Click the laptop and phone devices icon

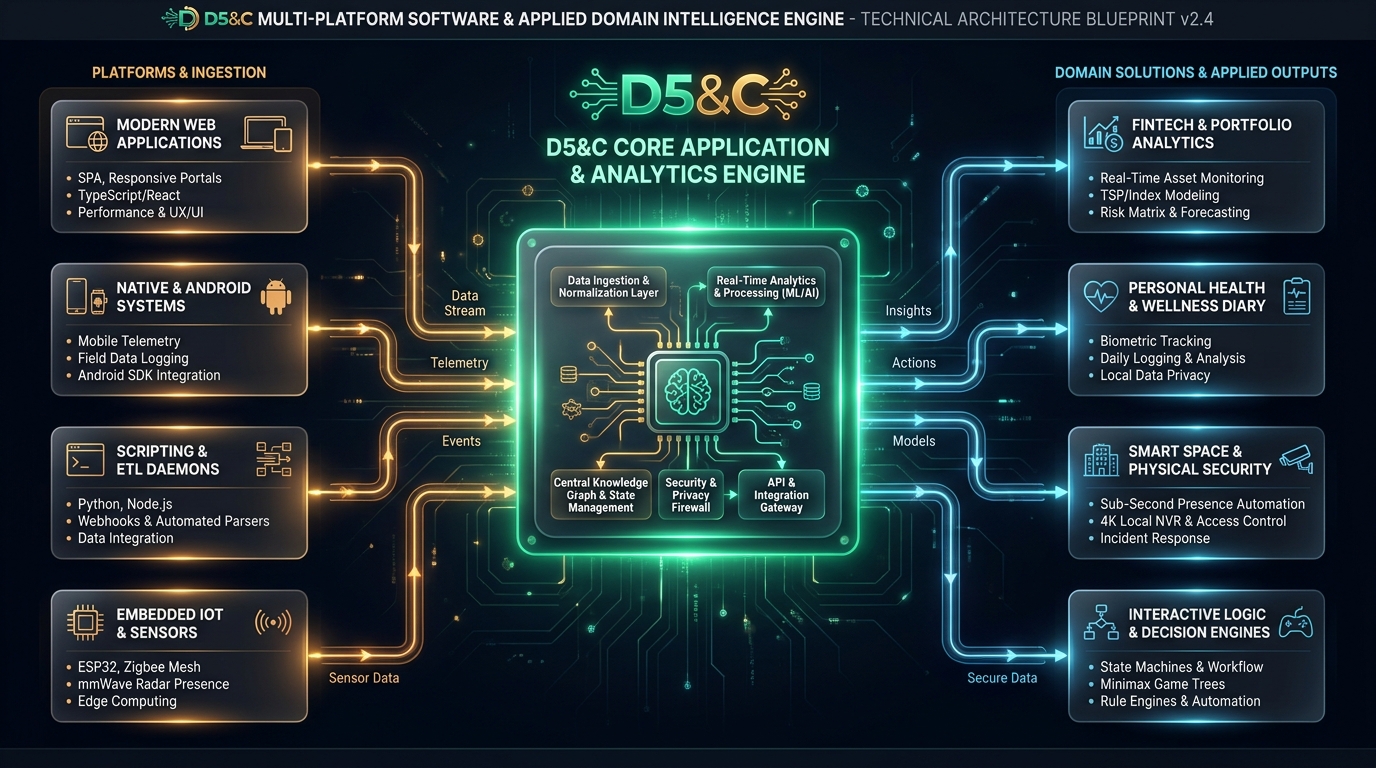(267, 133)
